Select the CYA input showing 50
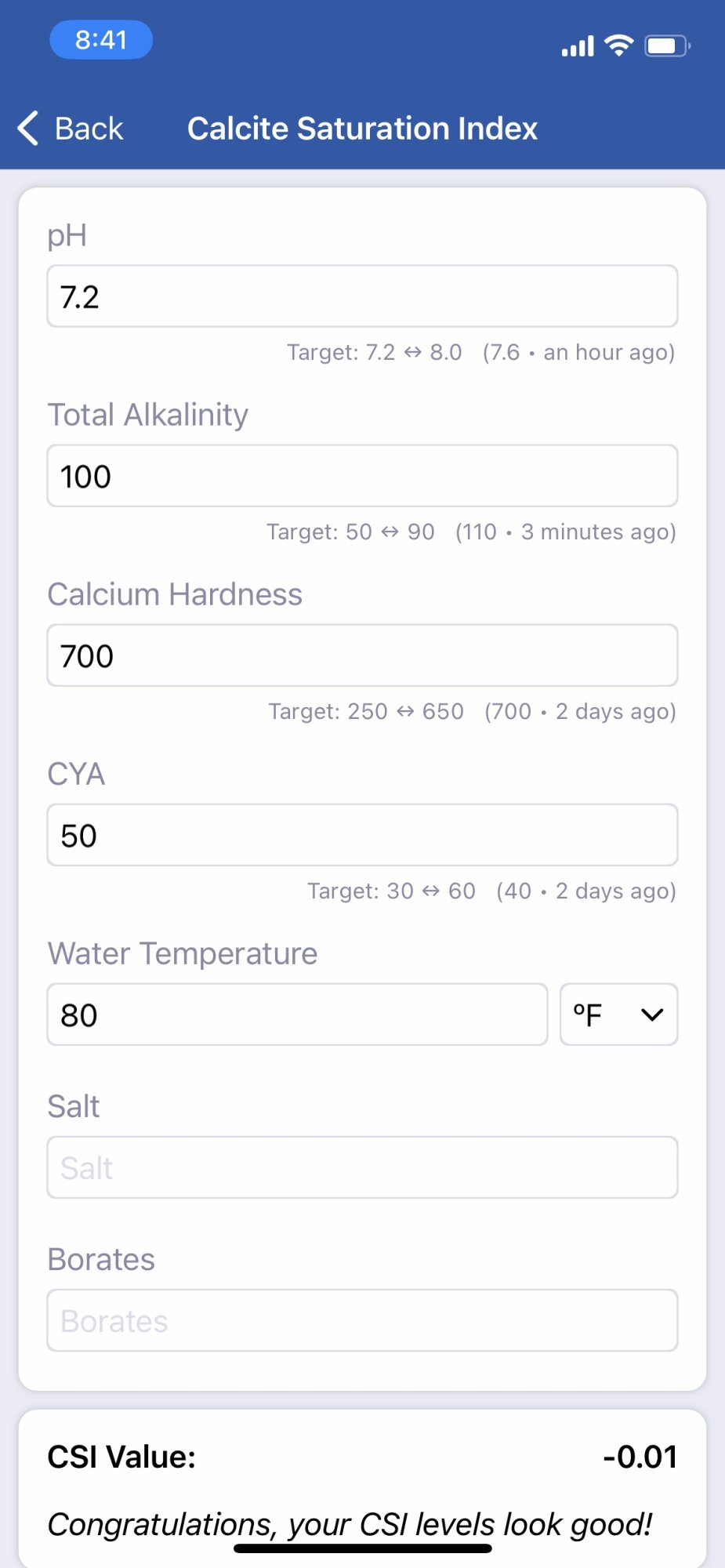Image resolution: width=725 pixels, height=1568 pixels. tap(362, 835)
